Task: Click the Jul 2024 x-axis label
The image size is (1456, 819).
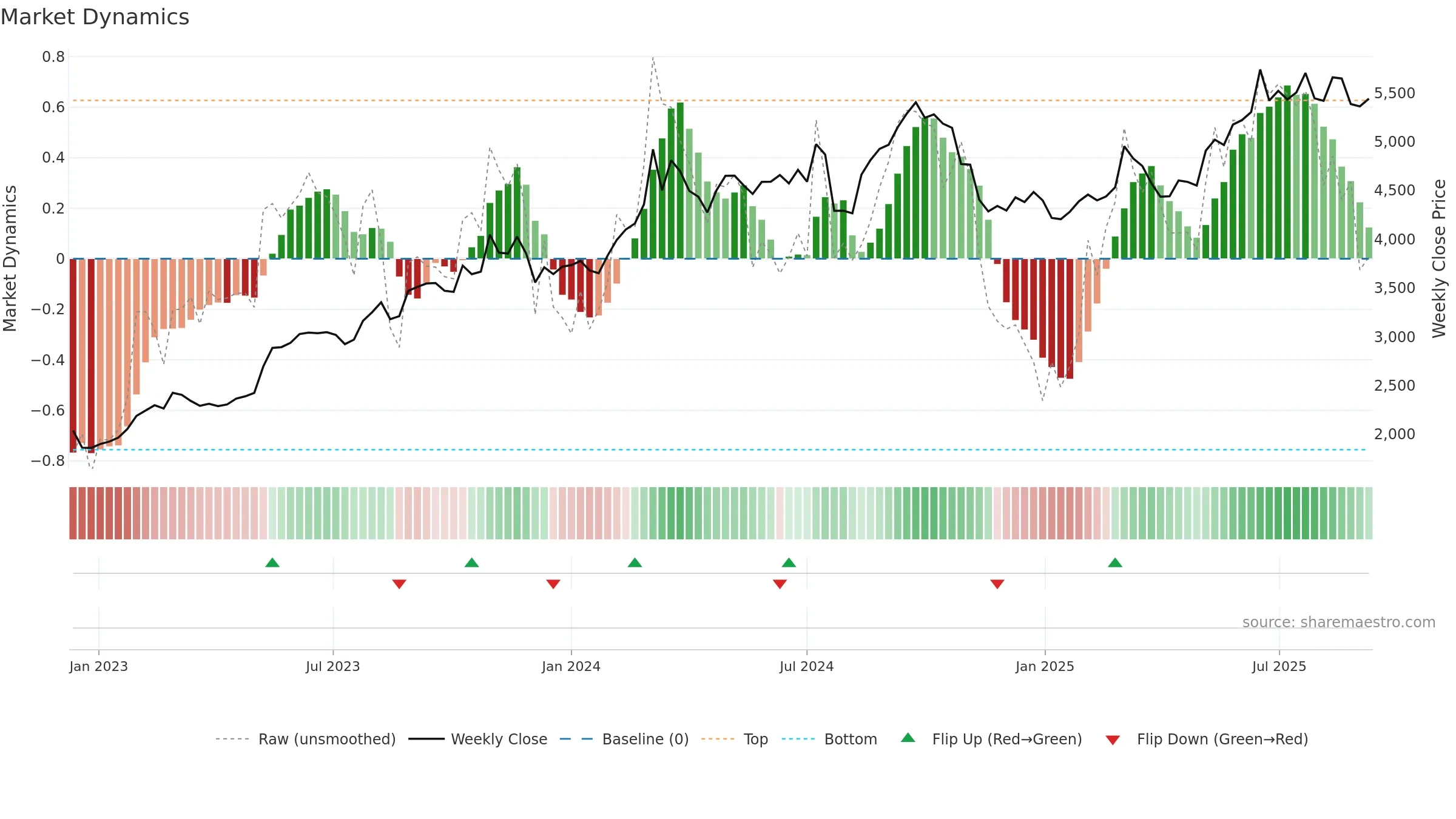Action: 807,666
